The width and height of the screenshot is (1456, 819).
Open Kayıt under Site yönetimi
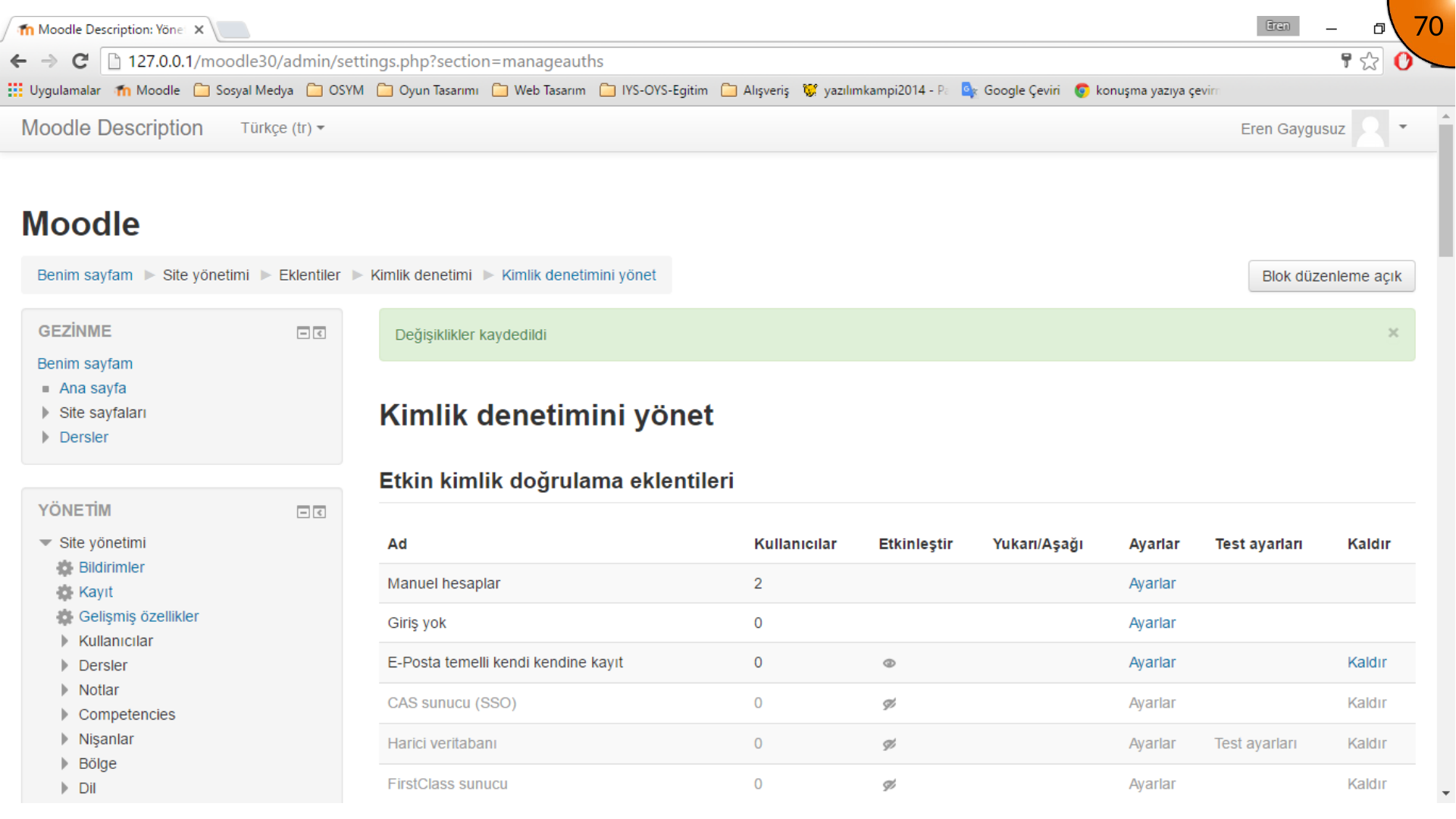96,592
